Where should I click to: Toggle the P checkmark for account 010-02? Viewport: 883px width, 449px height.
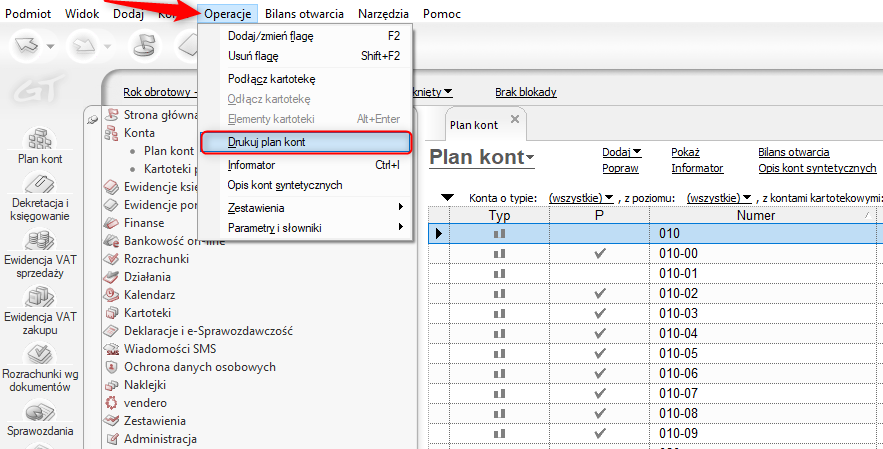(599, 293)
